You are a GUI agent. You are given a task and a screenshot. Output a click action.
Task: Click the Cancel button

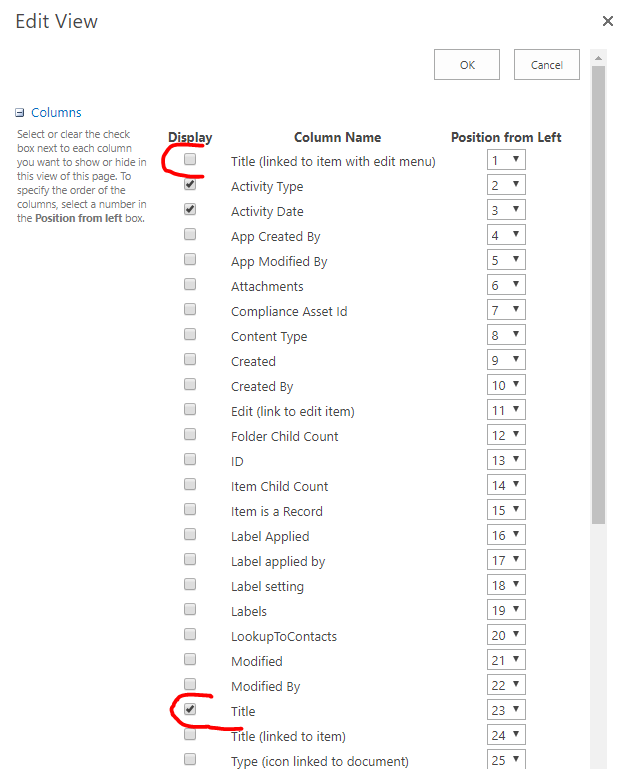point(546,65)
